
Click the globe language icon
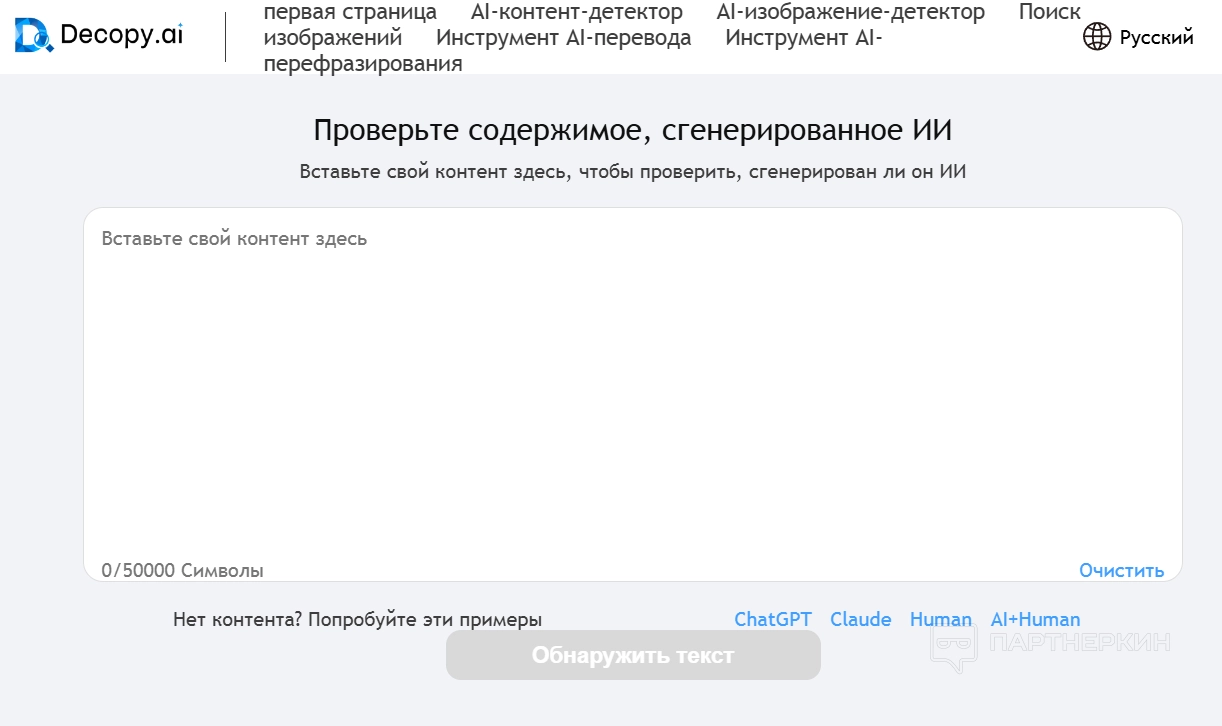[x=1097, y=37]
